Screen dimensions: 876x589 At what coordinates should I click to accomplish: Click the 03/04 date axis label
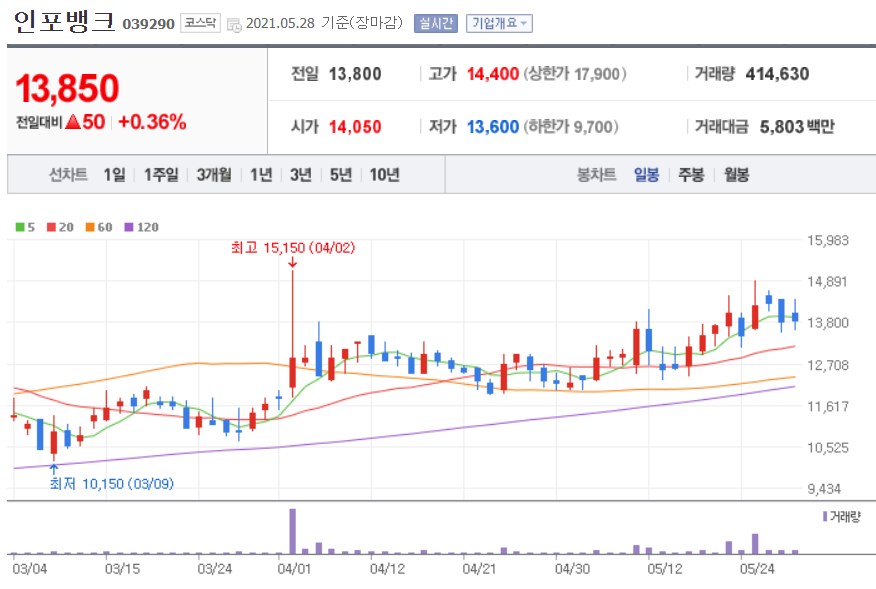click(30, 569)
